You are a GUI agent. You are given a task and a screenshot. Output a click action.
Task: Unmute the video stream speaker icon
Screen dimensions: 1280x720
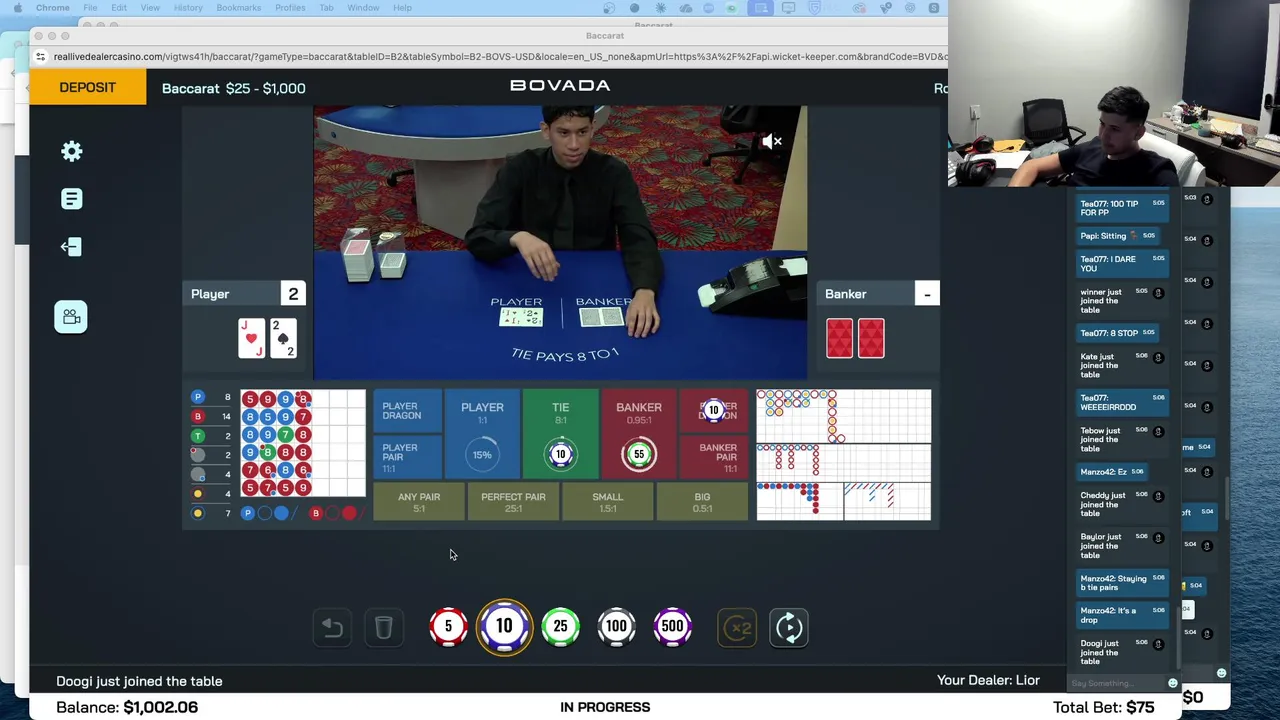point(772,141)
